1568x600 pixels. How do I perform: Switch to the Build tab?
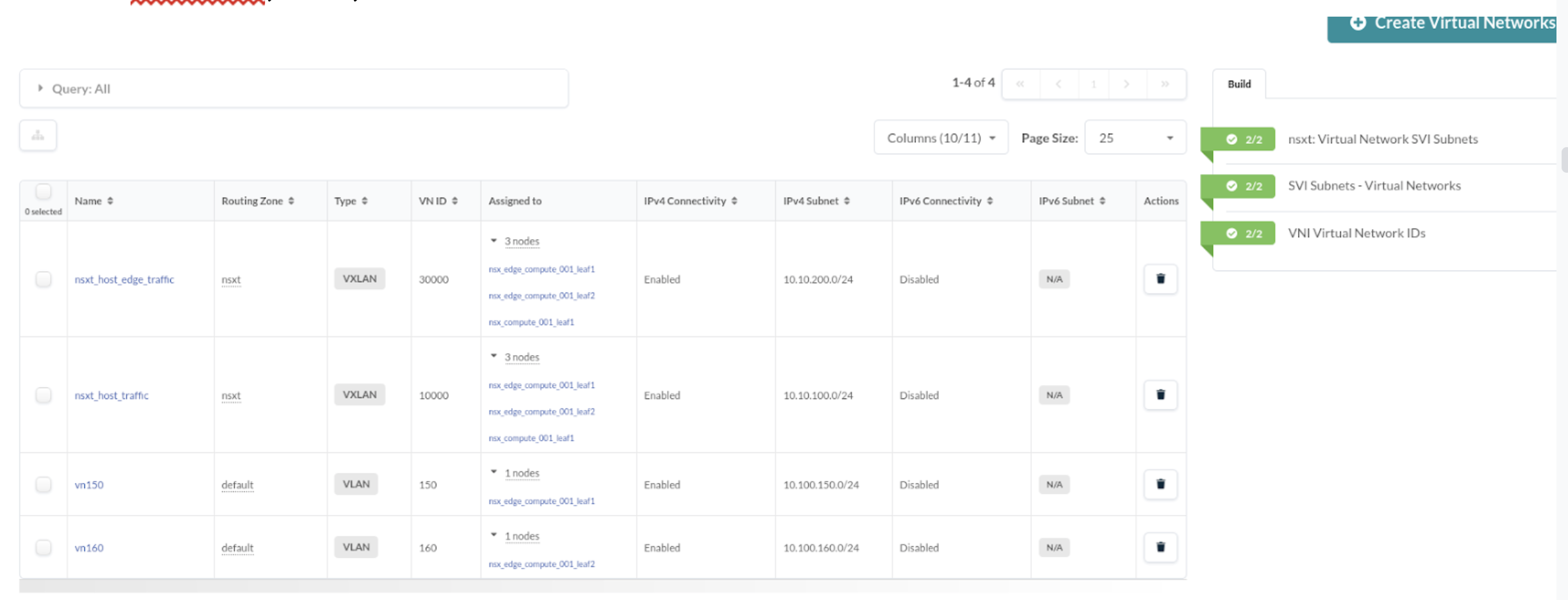click(x=1238, y=84)
